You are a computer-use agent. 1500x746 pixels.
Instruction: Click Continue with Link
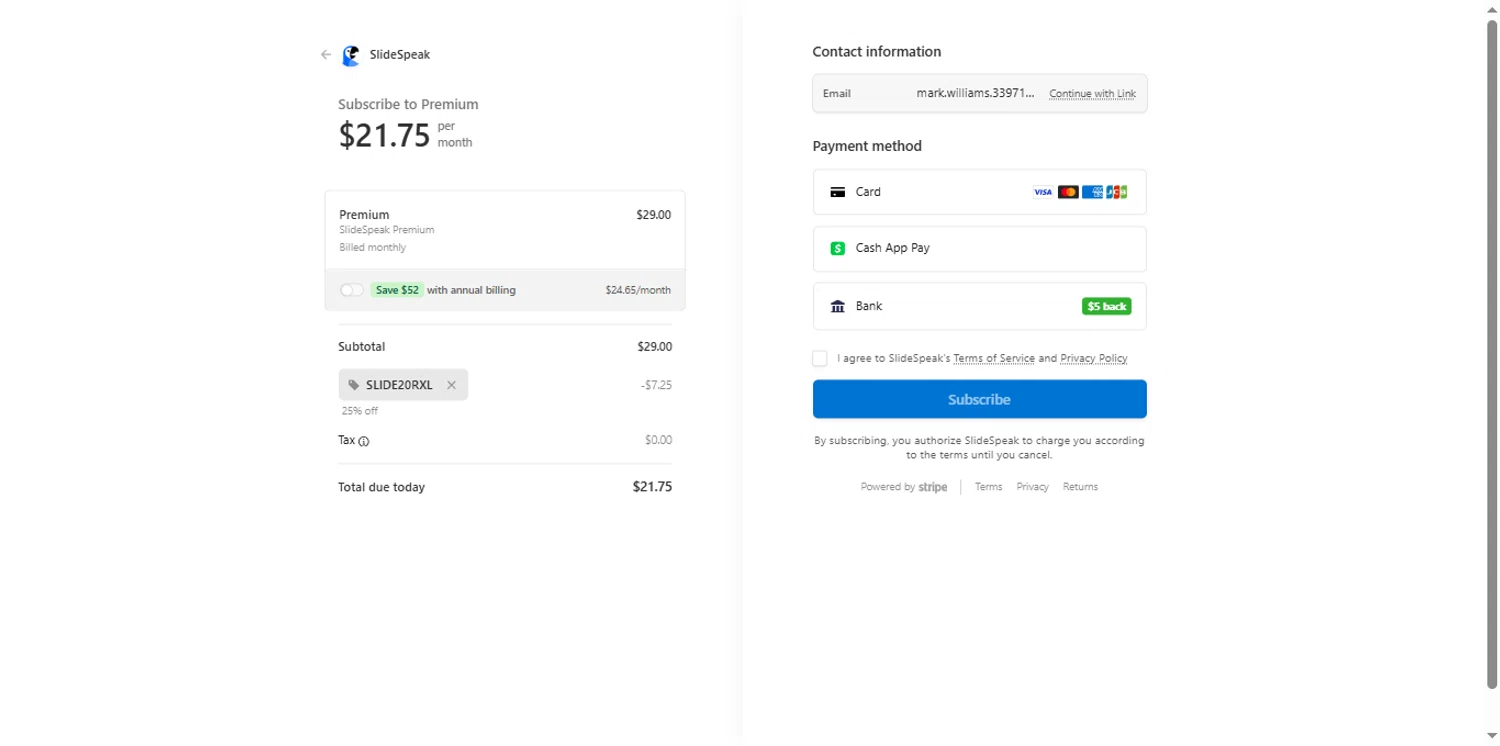(1092, 94)
